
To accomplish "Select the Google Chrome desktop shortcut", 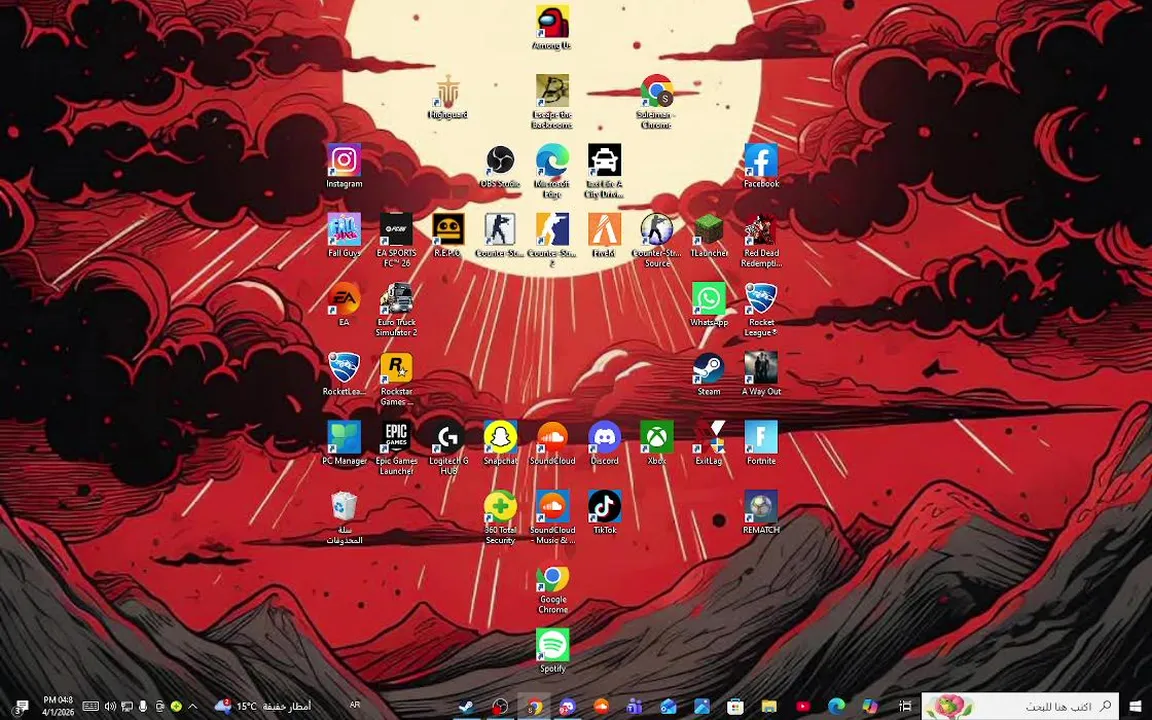I will coord(552,588).
